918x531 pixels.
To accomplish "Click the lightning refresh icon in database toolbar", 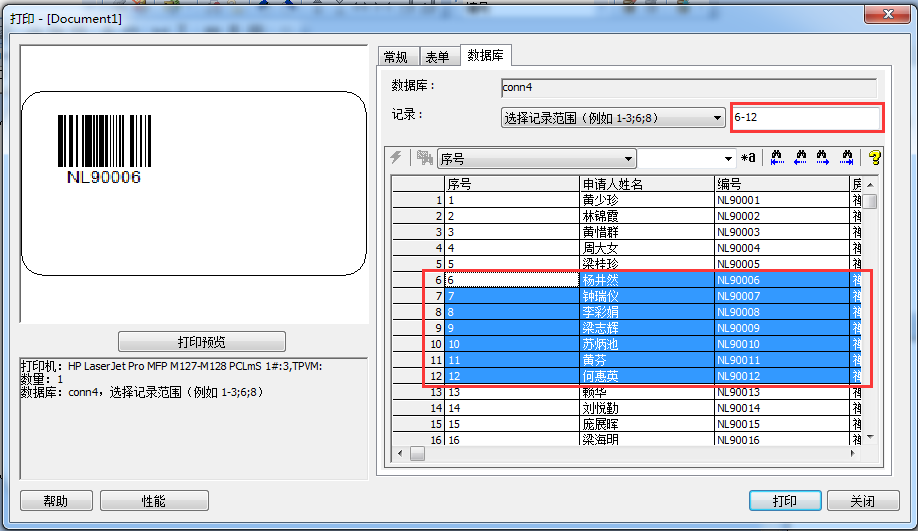I will point(396,157).
